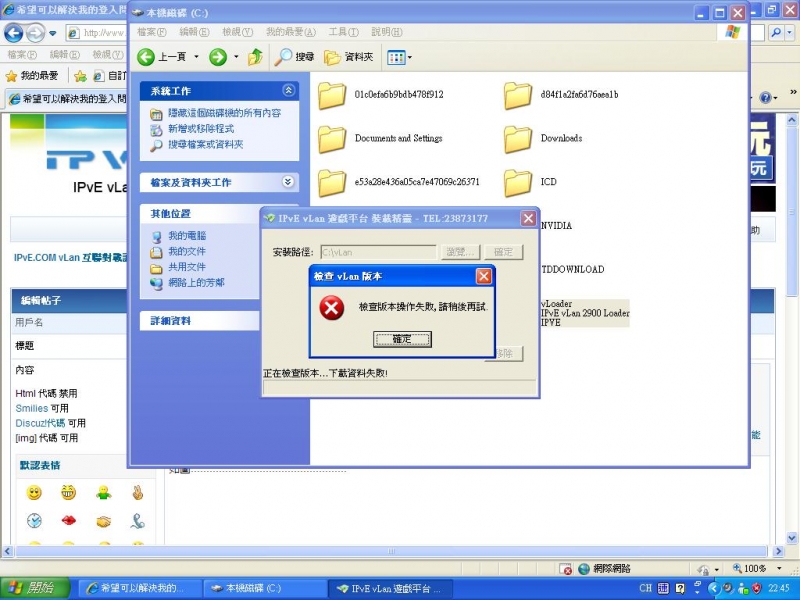Click the Forward arrow in Explorer toolbar
The height and width of the screenshot is (600, 800).
(x=218, y=57)
